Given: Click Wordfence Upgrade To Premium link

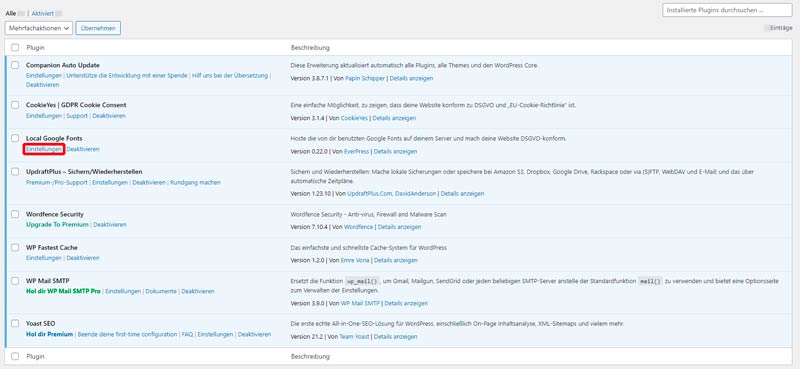Looking at the screenshot, I should click(57, 225).
